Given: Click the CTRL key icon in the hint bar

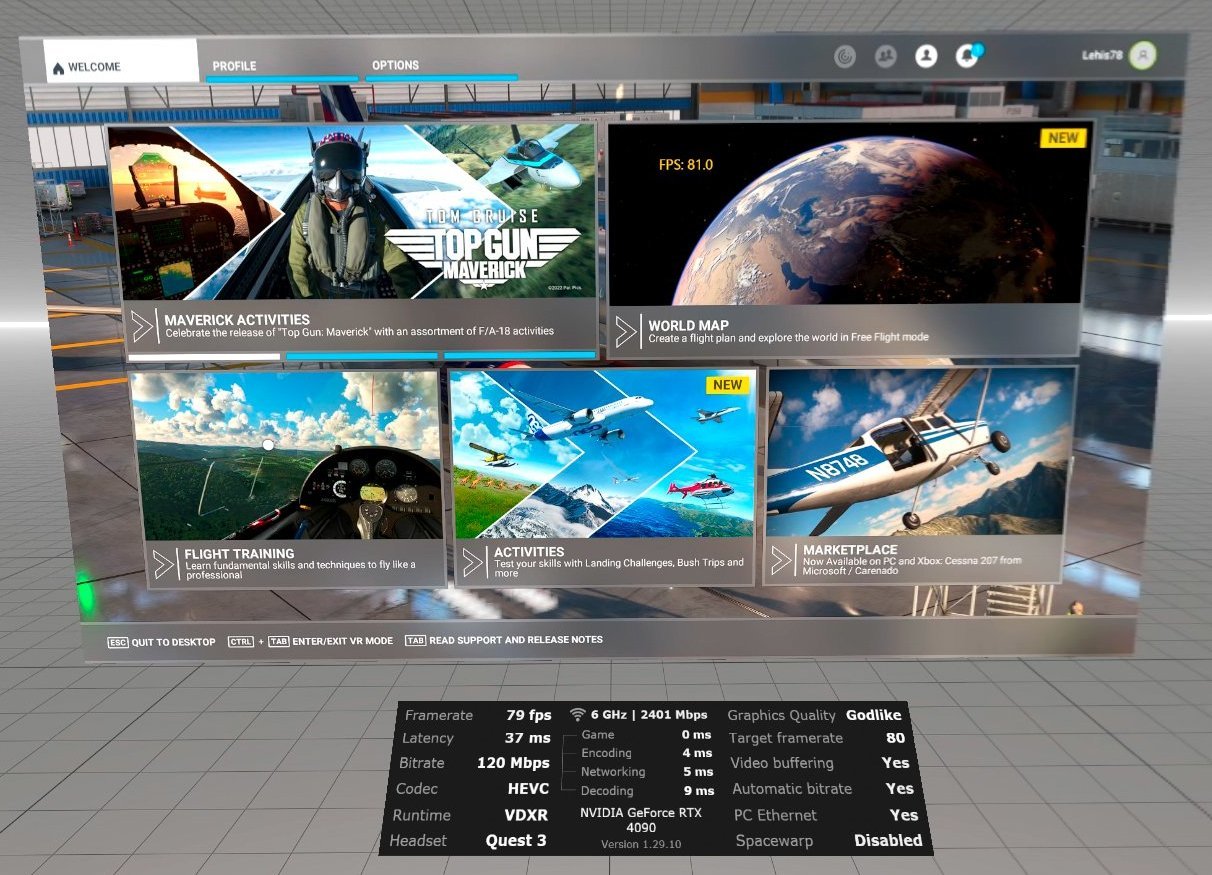Looking at the screenshot, I should (241, 641).
